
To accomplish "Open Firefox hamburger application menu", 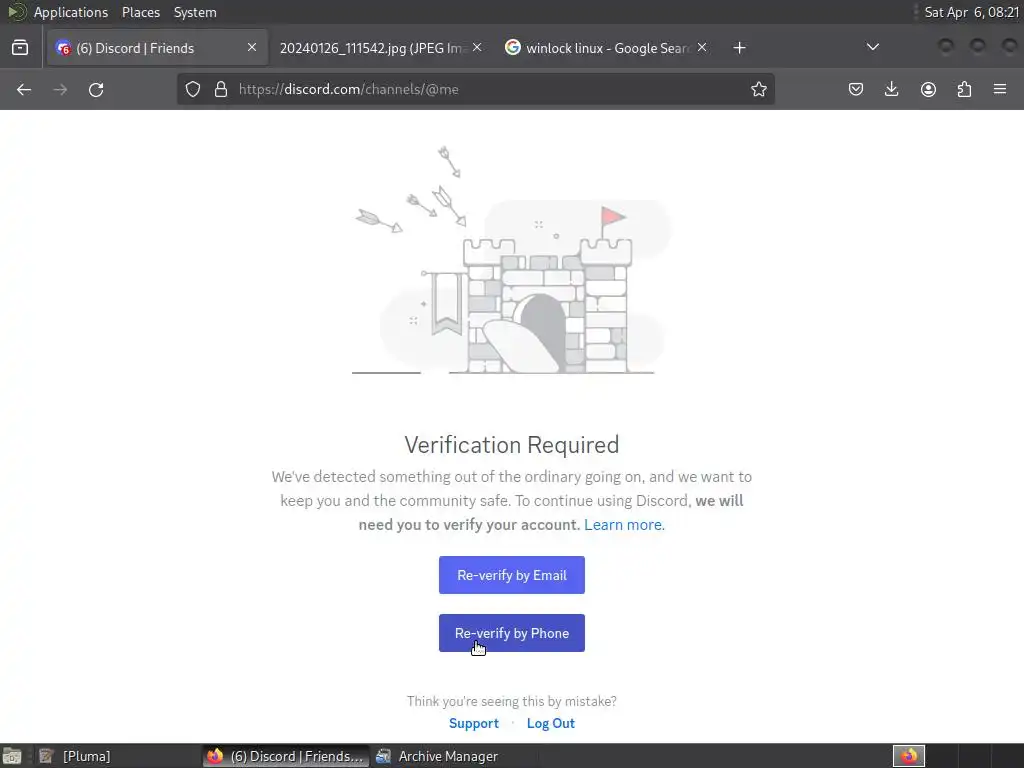I will click(1000, 89).
